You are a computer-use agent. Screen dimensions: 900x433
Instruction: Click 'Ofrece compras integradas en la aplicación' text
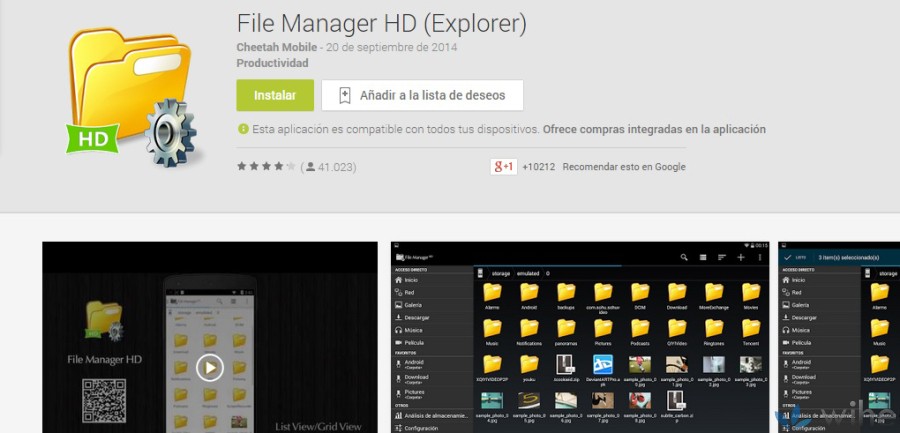(x=654, y=129)
